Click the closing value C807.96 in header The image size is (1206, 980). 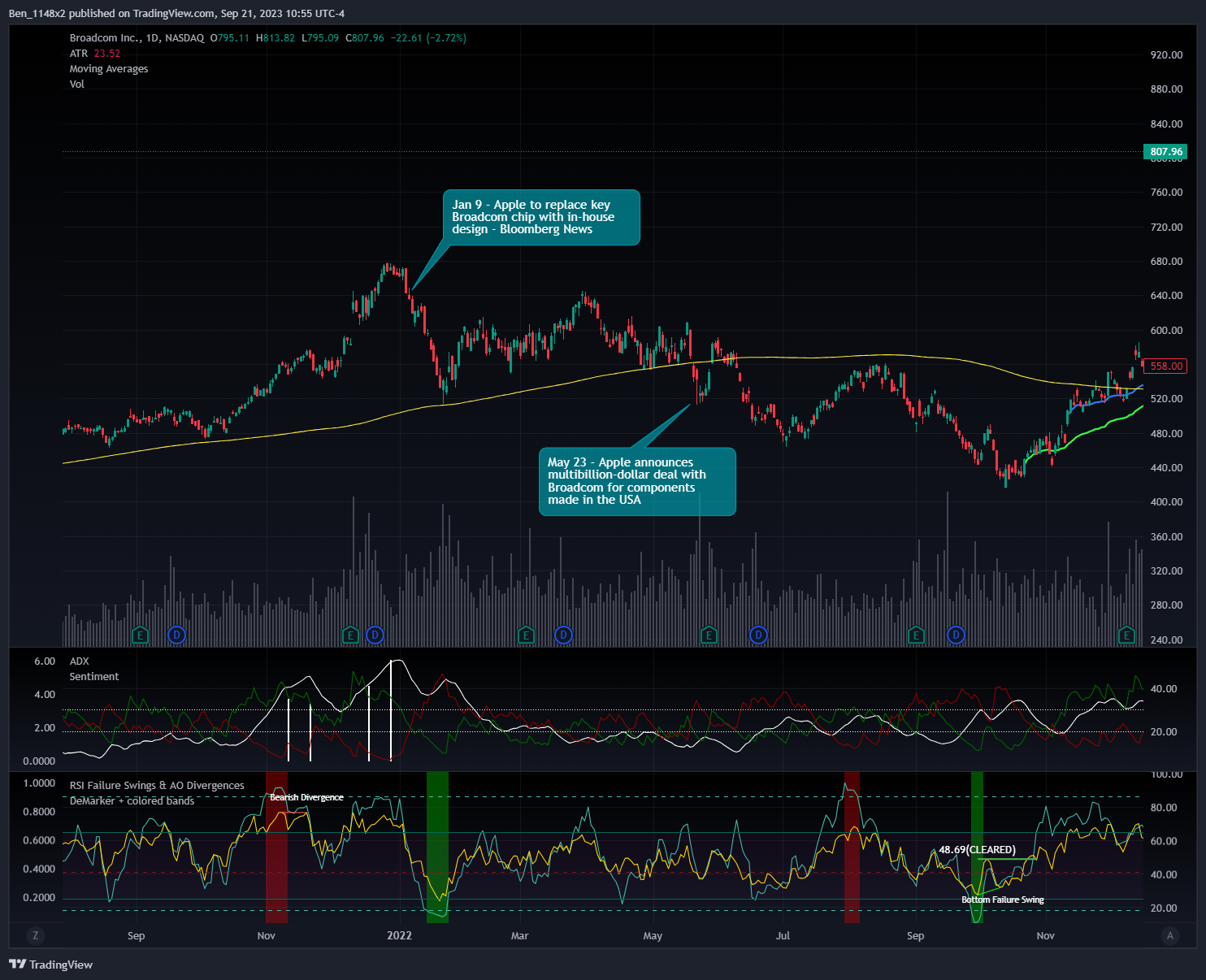click(x=365, y=38)
